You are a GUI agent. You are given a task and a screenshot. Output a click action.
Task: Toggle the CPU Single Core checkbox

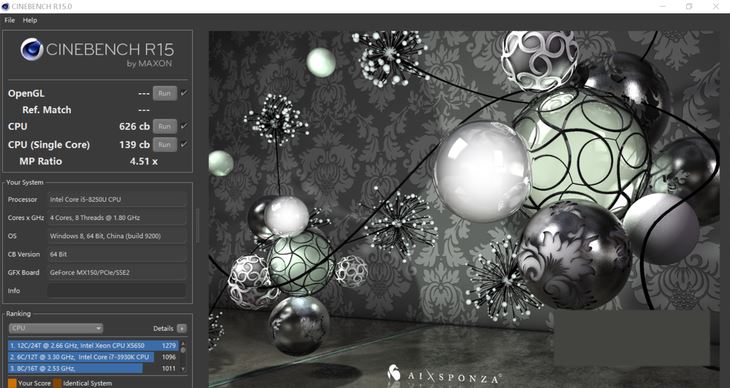coord(184,144)
